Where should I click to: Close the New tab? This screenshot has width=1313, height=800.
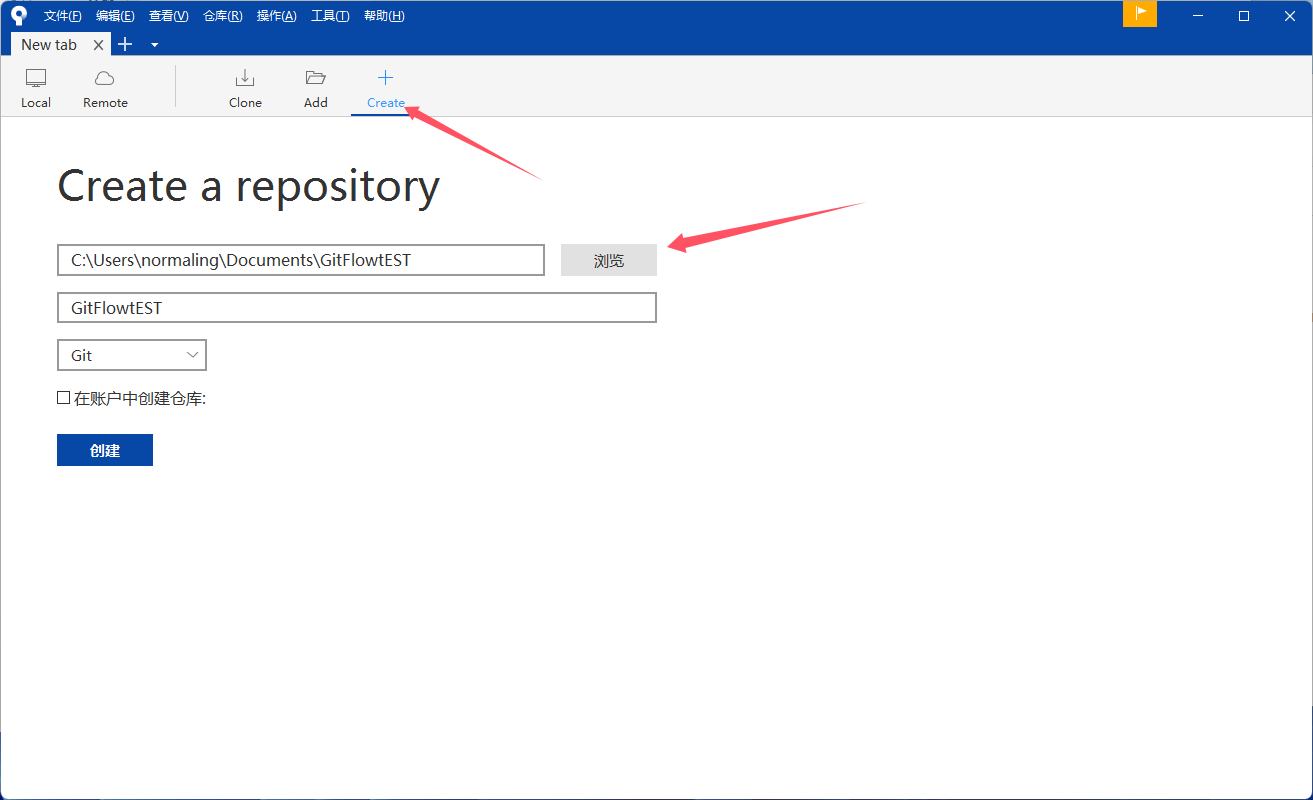(98, 45)
